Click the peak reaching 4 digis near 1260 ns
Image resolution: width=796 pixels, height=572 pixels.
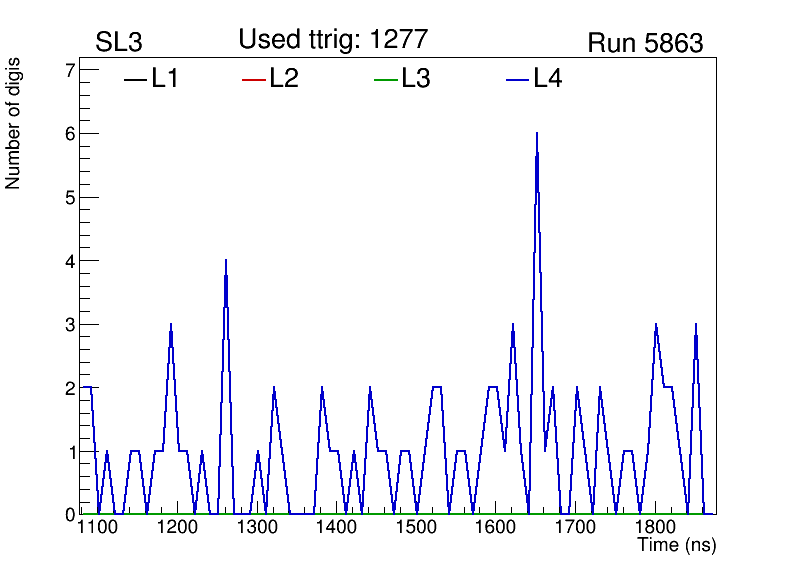[226, 261]
